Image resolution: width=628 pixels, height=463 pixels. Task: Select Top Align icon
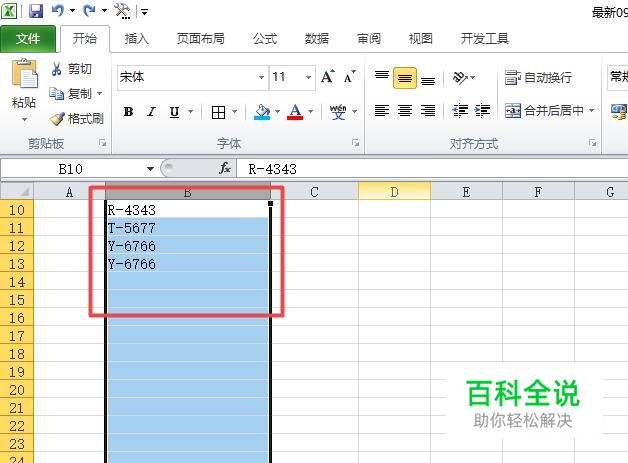(x=382, y=77)
